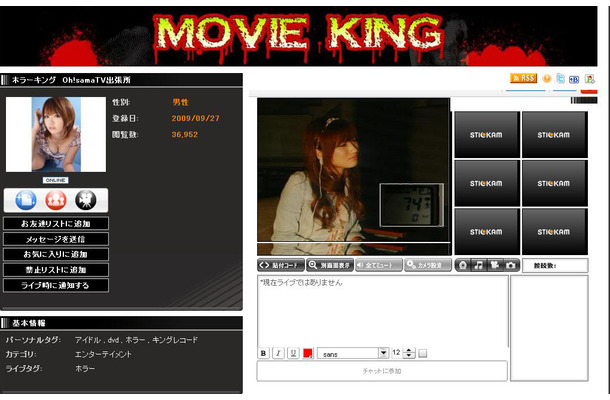This screenshot has width=610, height=400.
Task: Click the photo snapshot camera icon
Action: click(x=511, y=265)
